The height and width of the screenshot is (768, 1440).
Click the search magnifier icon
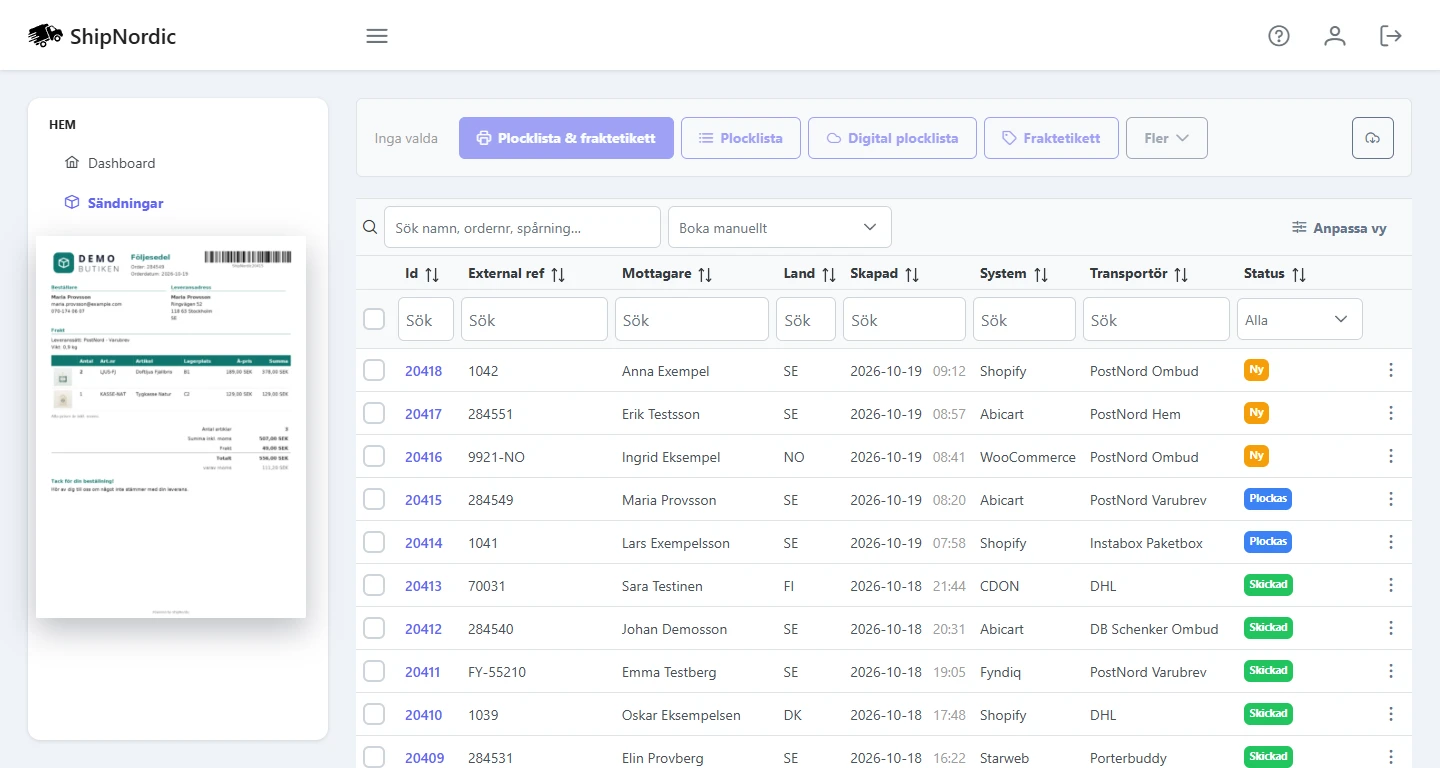[x=370, y=228]
